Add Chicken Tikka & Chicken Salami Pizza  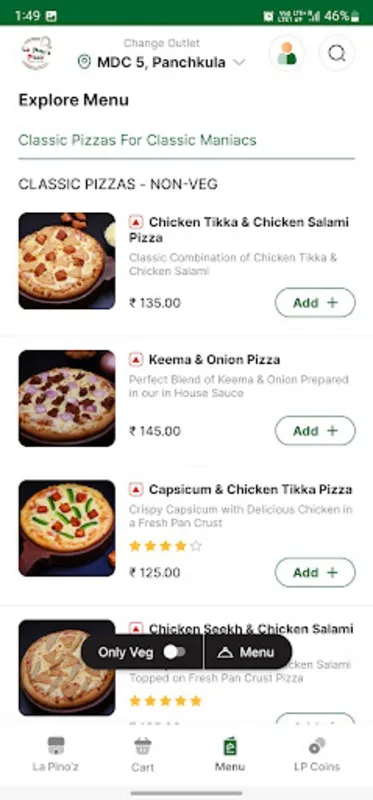[315, 303]
